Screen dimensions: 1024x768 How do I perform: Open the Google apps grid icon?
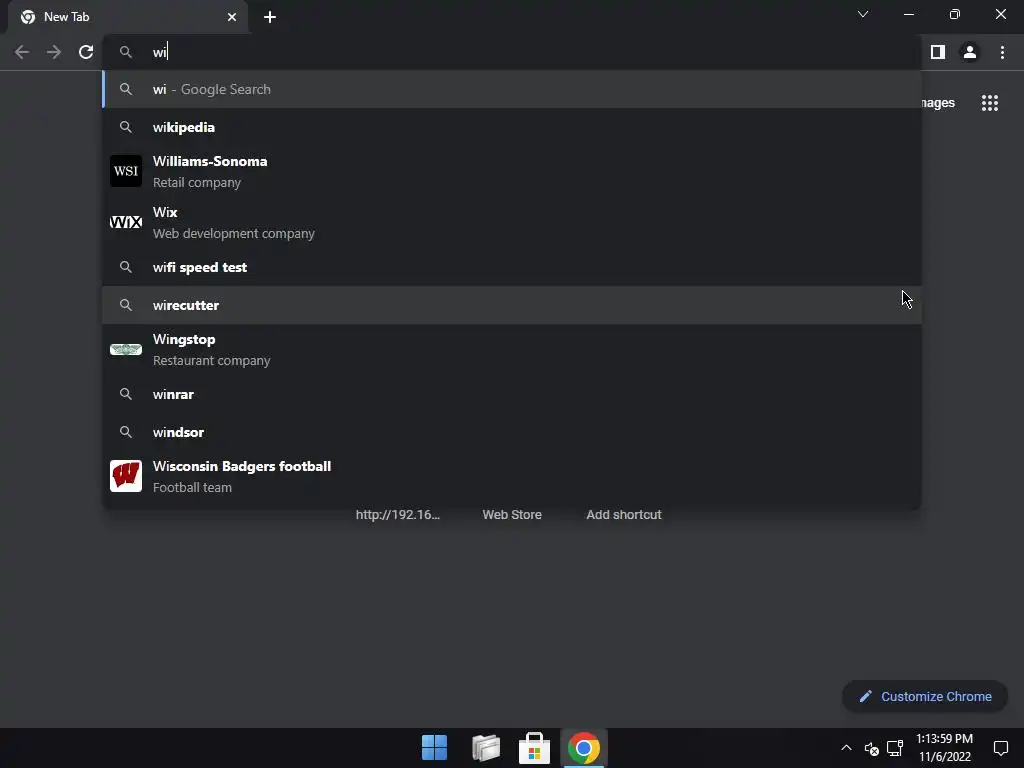[x=990, y=103]
